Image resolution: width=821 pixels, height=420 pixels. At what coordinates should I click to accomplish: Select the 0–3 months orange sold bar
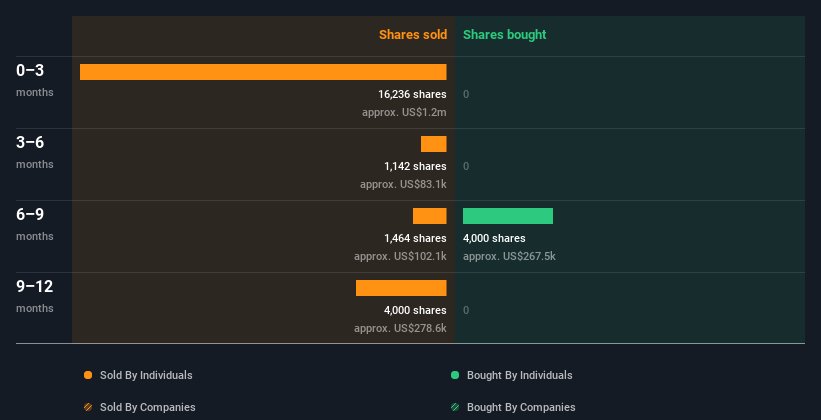click(x=263, y=72)
